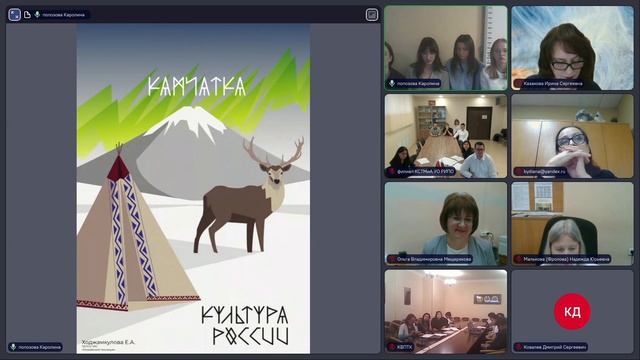Select the КВПТК meeting room video tile
This screenshot has width=640, height=360.
tap(446, 311)
